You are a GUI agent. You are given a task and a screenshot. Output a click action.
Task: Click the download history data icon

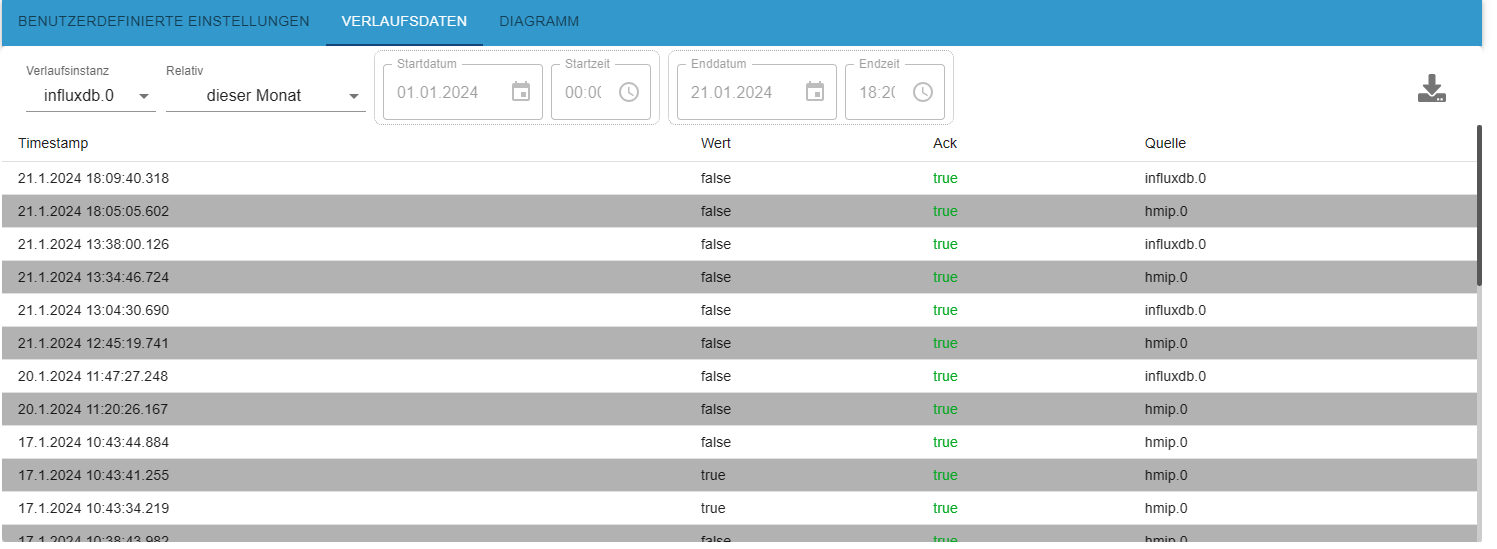[x=1431, y=89]
